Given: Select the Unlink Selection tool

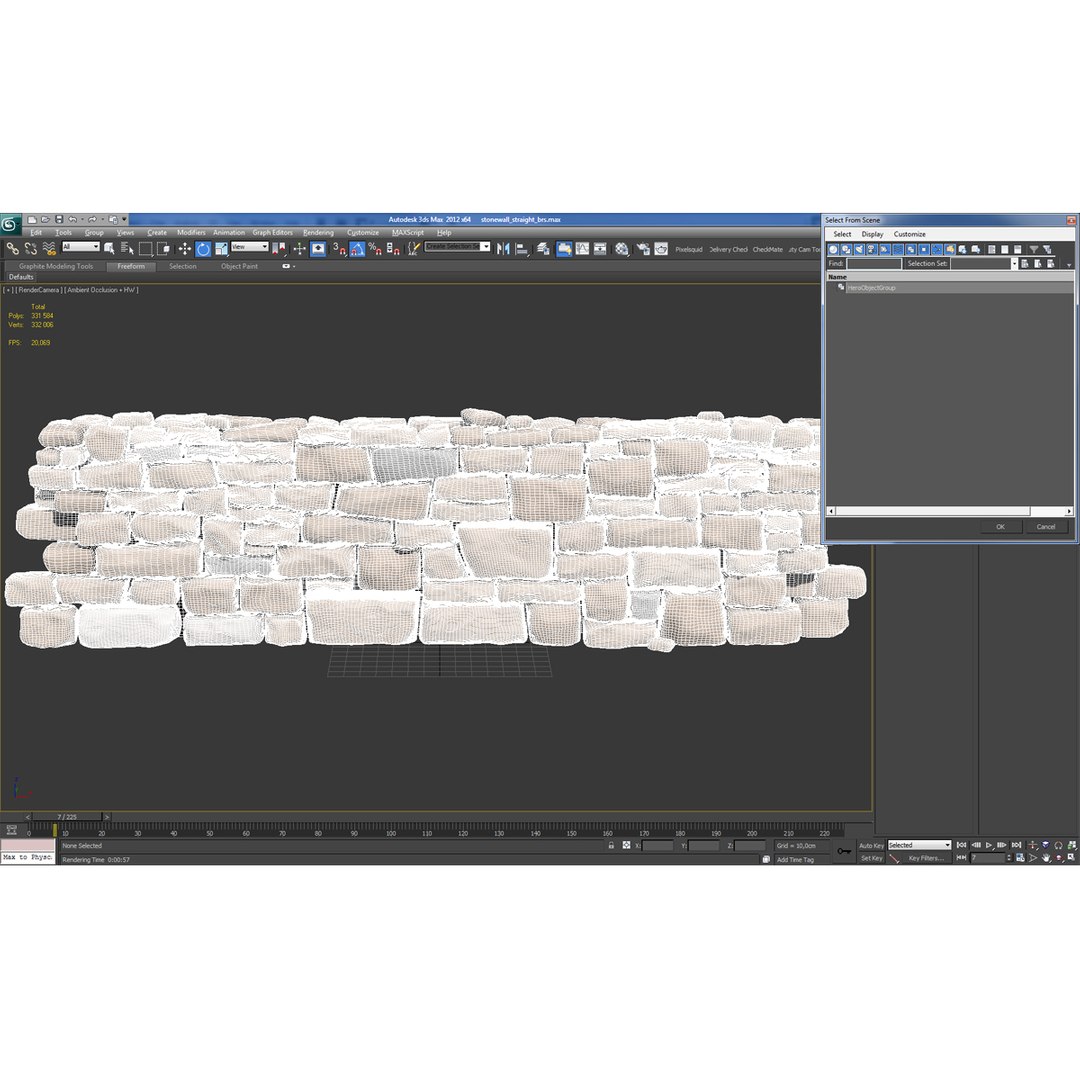Looking at the screenshot, I should (x=30, y=249).
